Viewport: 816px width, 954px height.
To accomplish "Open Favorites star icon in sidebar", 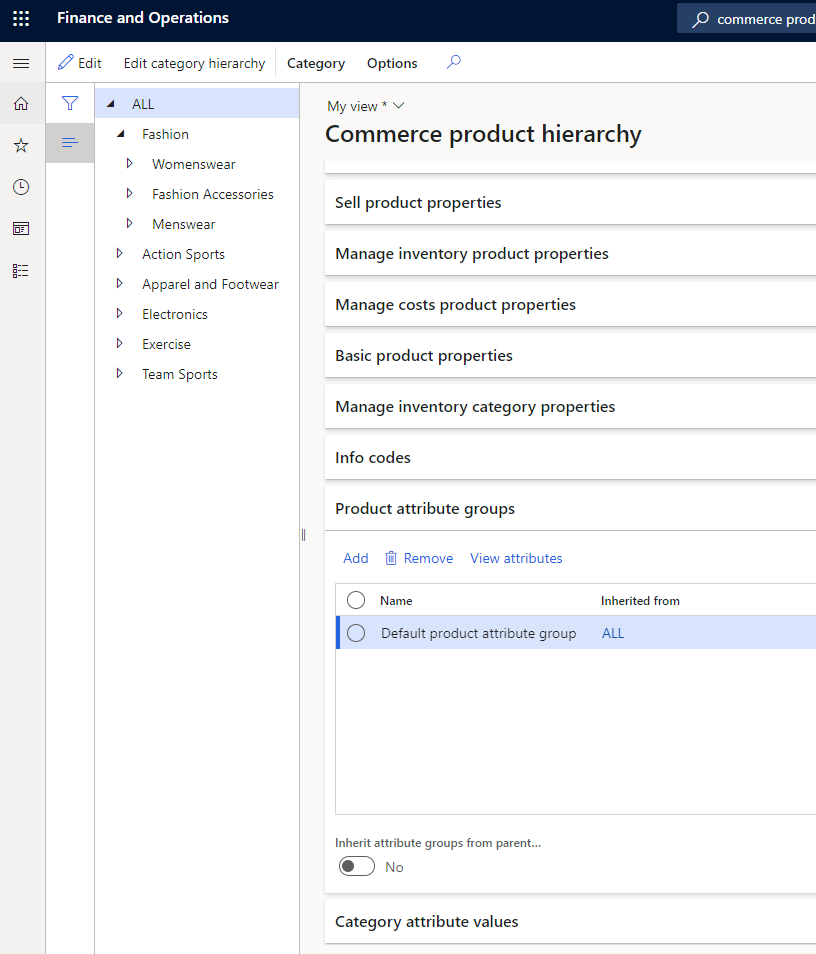I will tap(20, 145).
